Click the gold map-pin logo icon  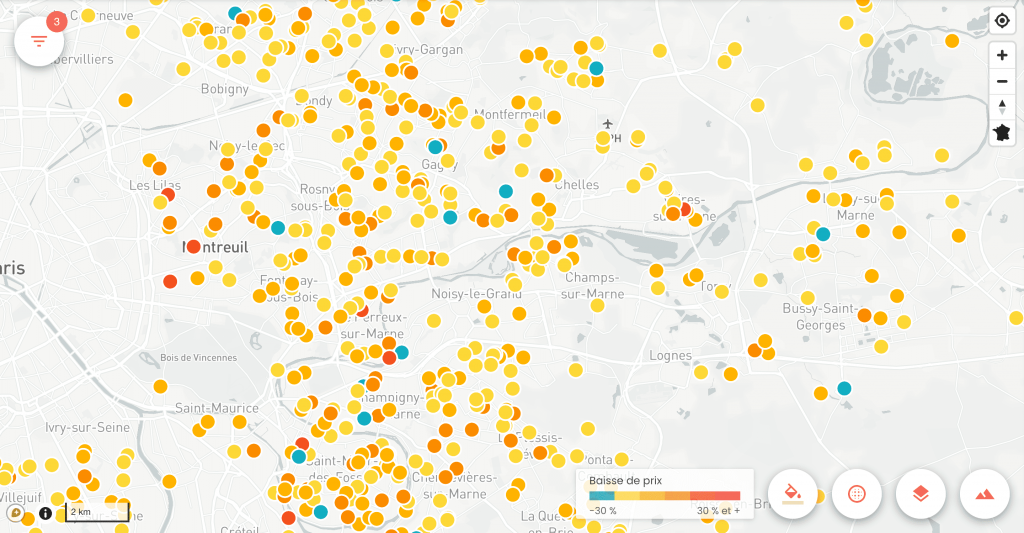pos(16,513)
